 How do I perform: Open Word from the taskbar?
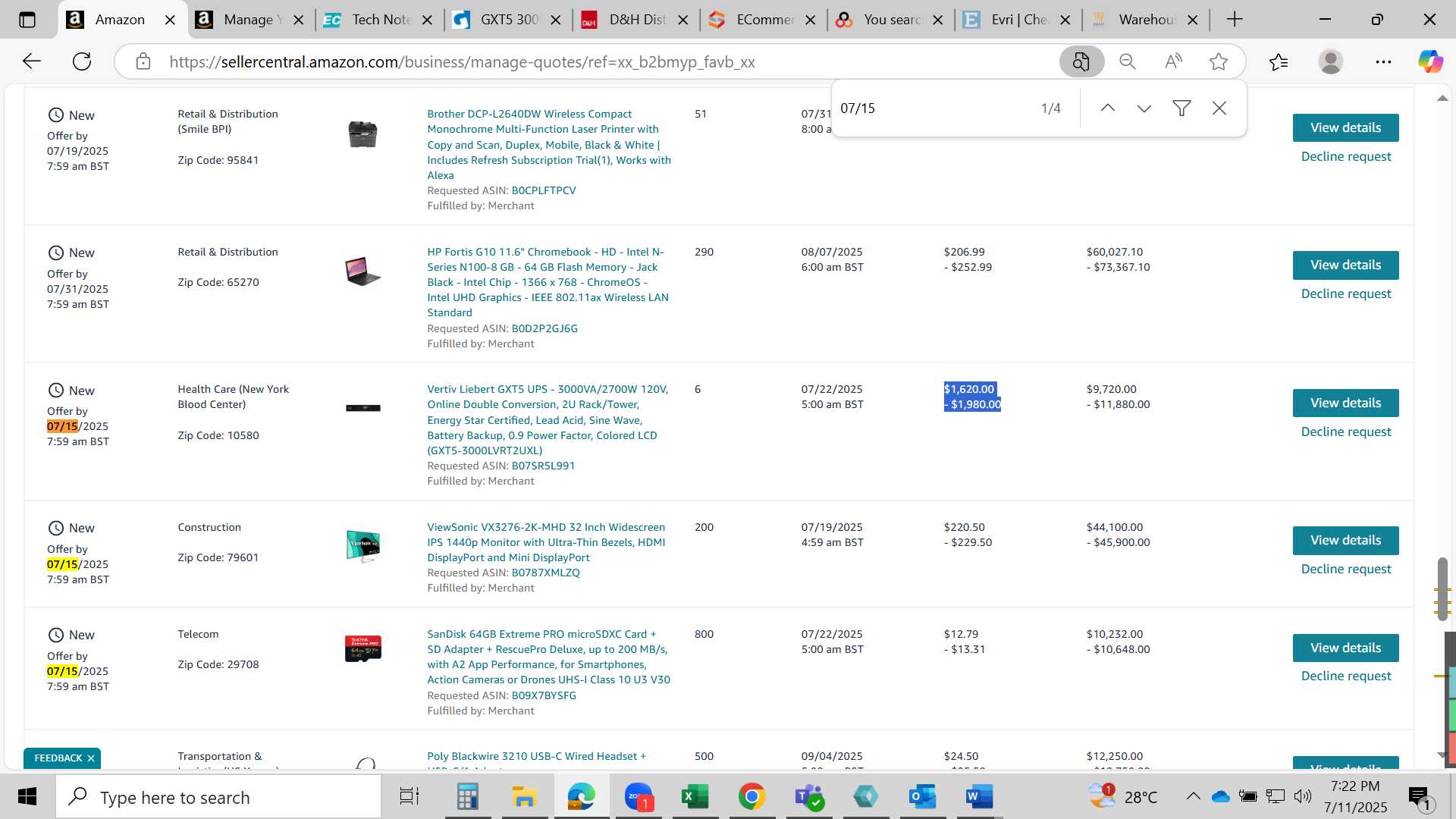979,797
